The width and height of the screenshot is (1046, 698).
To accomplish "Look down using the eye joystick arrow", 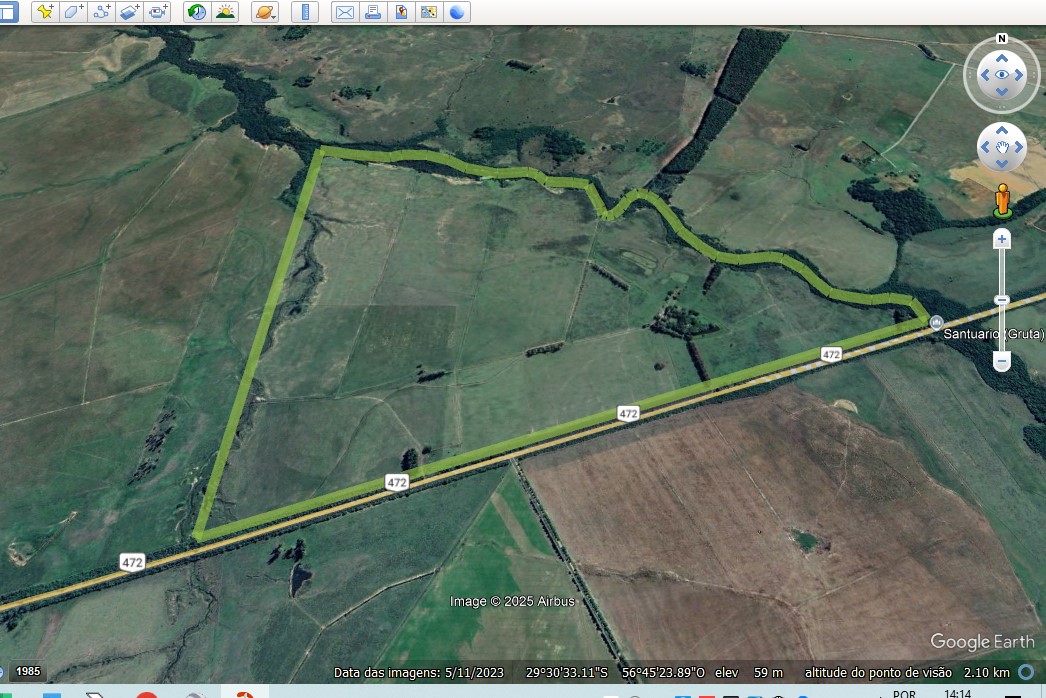I will (x=1001, y=91).
